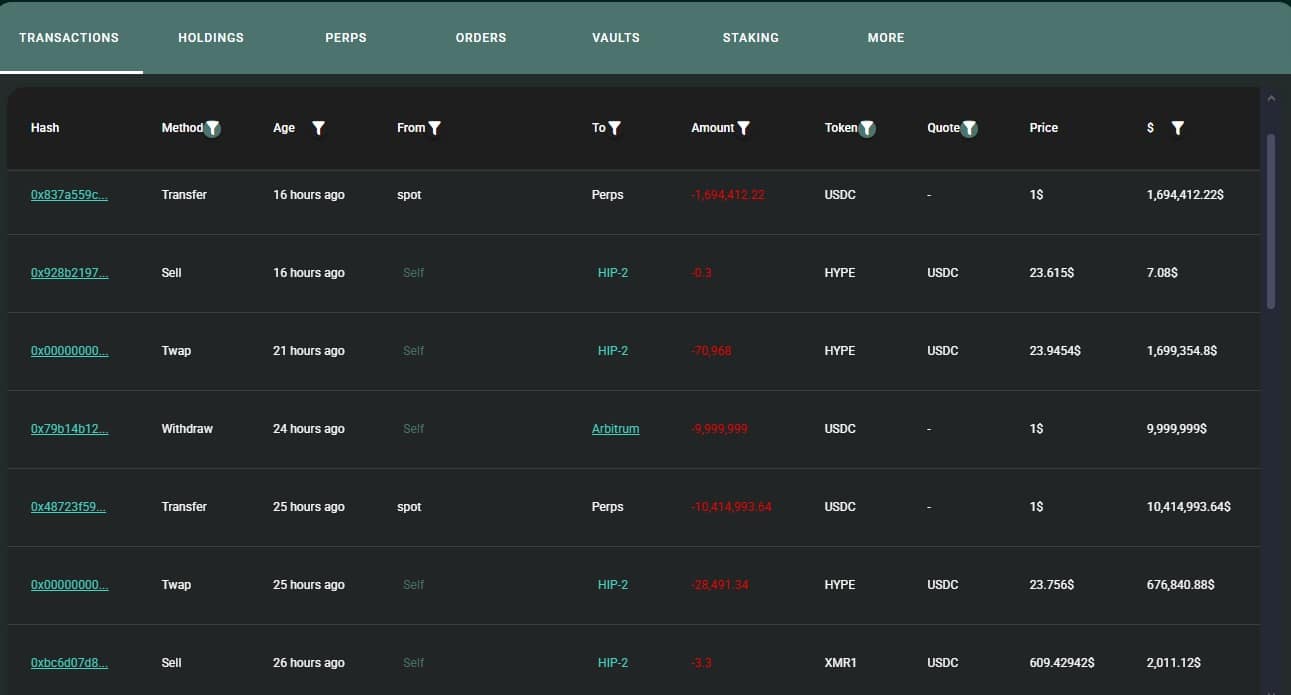Open the Age column filter

point(318,128)
